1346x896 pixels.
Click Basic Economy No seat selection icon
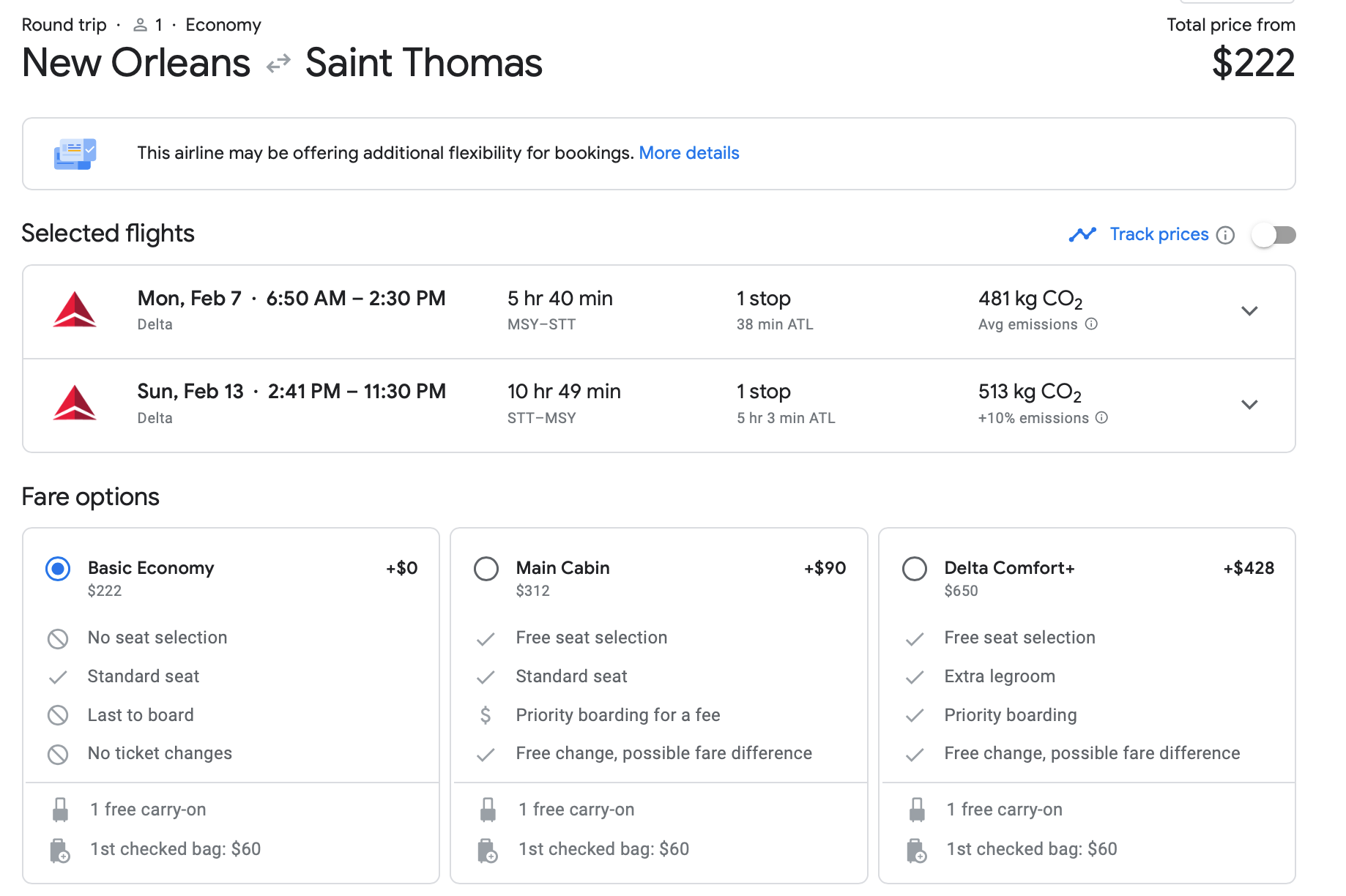click(x=58, y=638)
